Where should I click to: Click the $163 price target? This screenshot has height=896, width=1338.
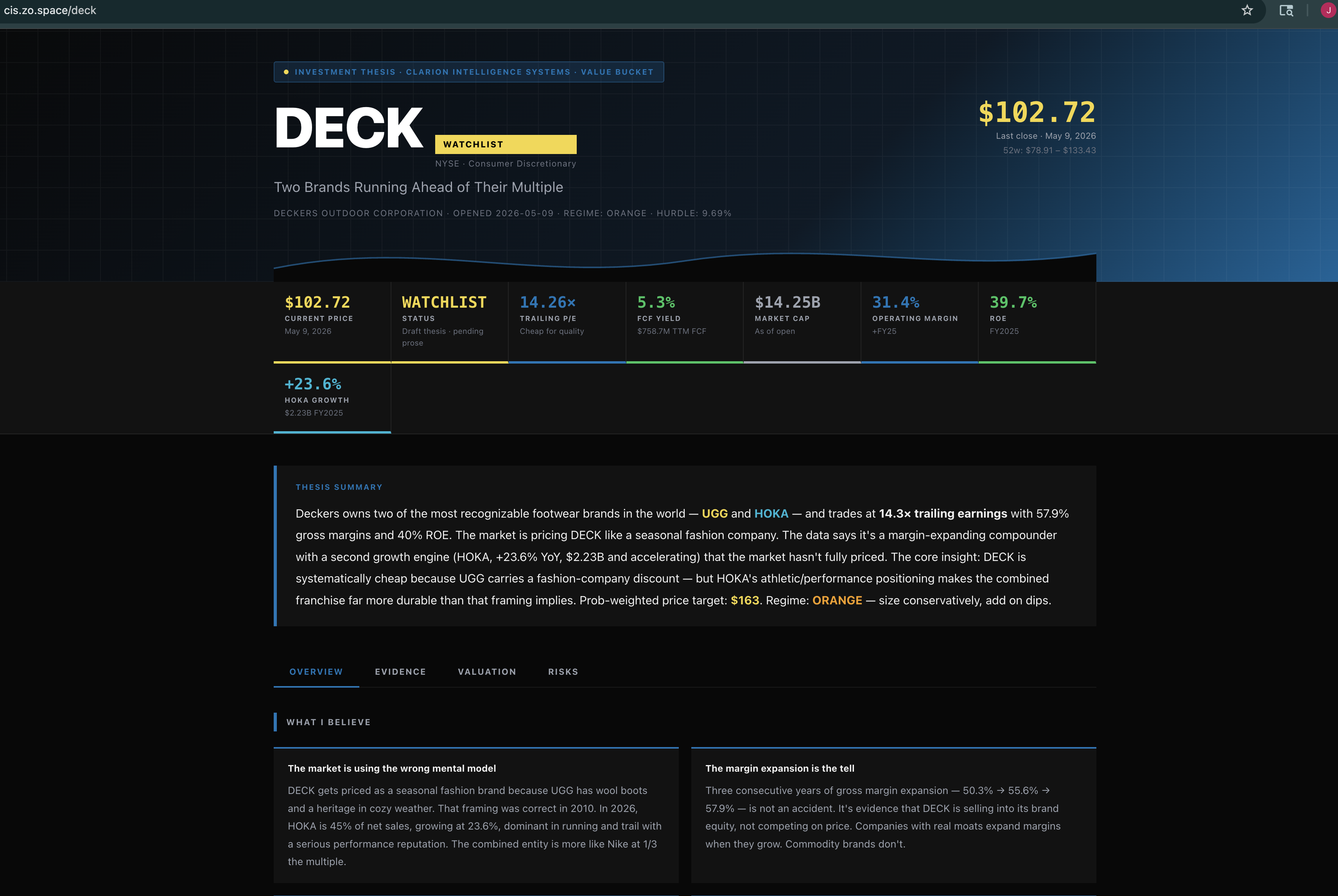click(x=745, y=600)
